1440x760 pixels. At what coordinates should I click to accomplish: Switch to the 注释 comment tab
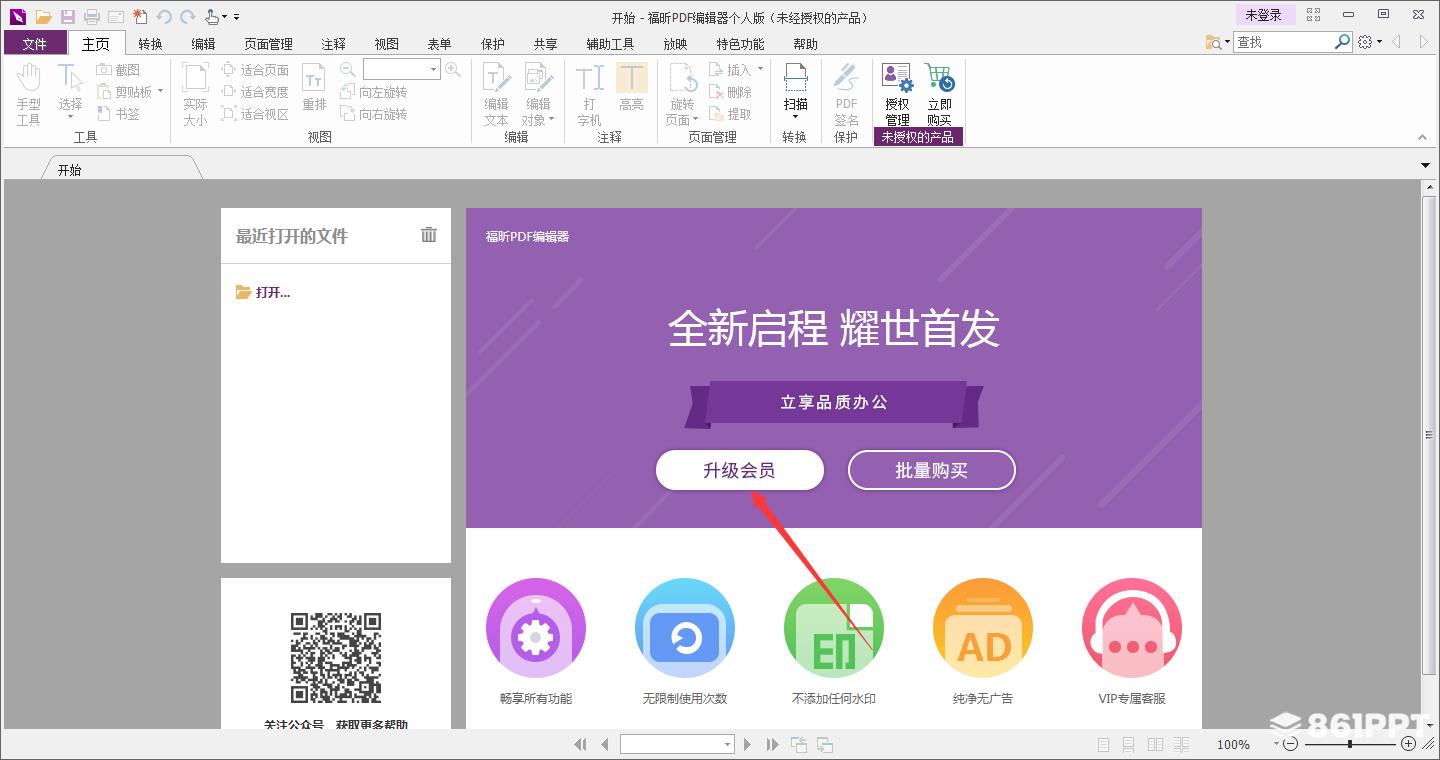tap(333, 44)
